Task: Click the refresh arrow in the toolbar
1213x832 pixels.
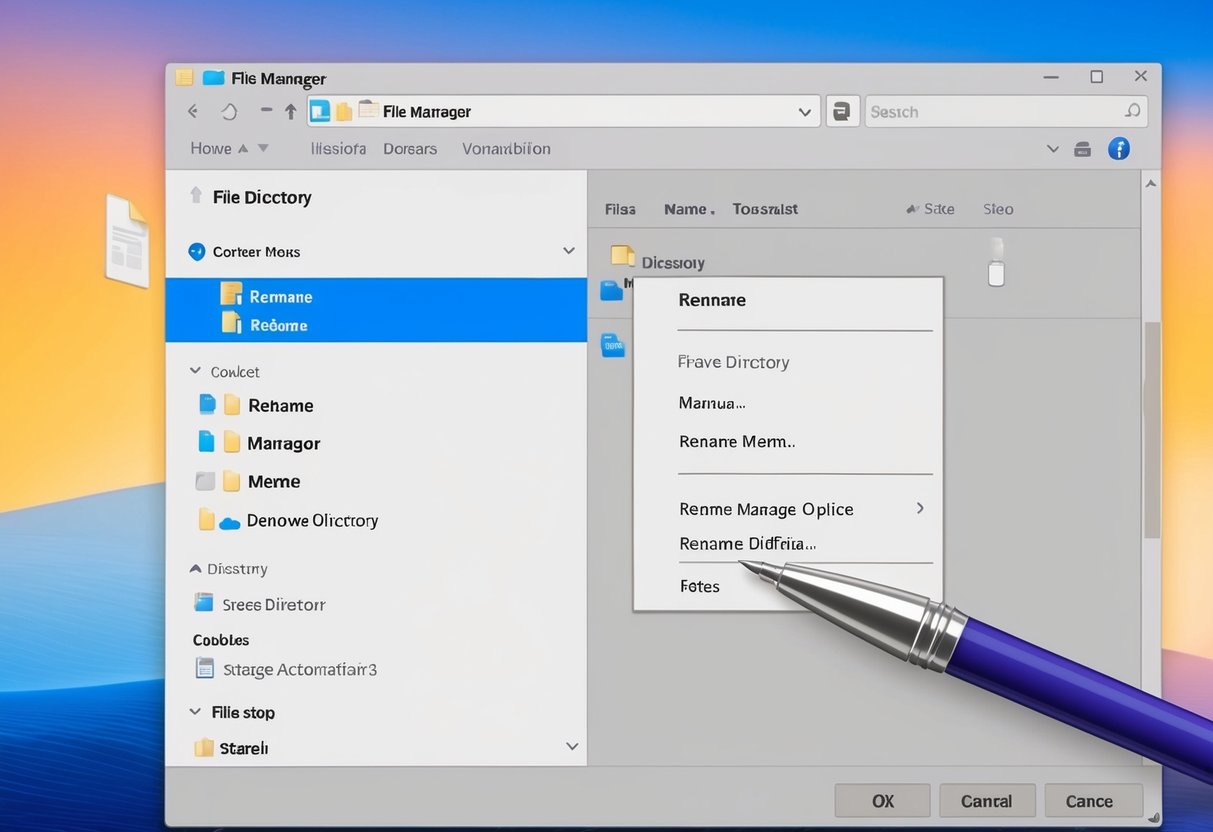Action: point(229,111)
